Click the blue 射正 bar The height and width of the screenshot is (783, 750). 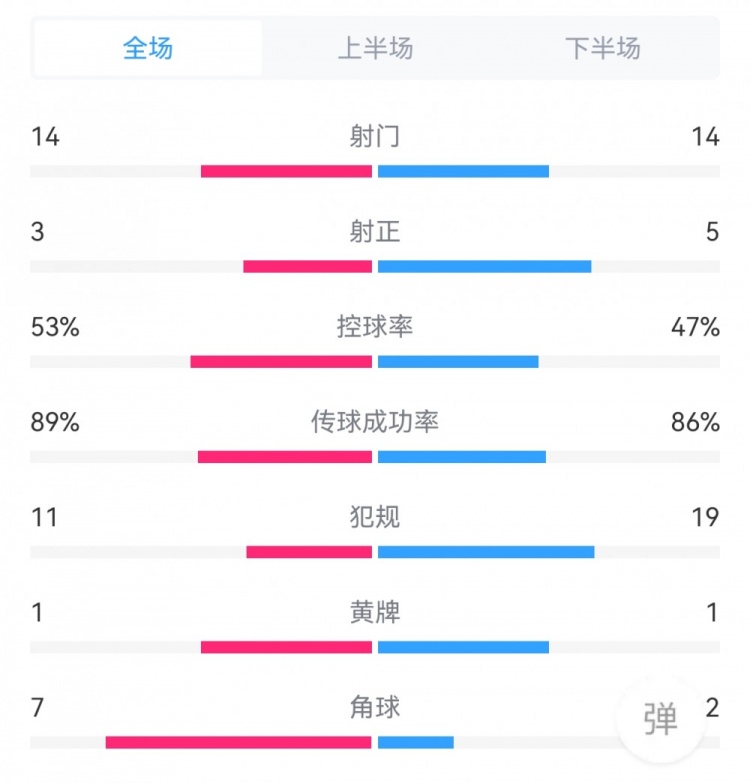(484, 267)
